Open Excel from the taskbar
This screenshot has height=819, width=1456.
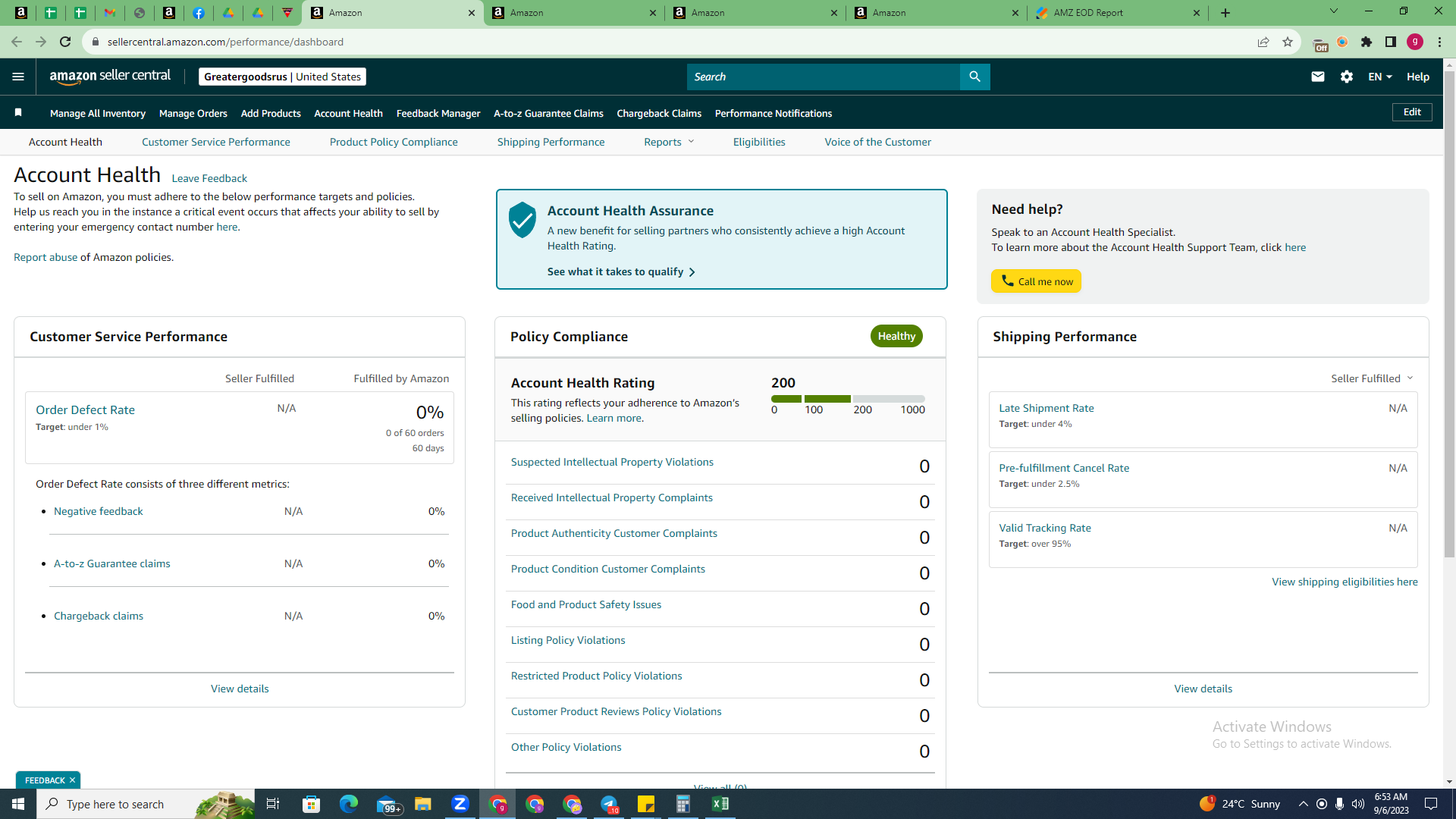pyautogui.click(x=720, y=804)
